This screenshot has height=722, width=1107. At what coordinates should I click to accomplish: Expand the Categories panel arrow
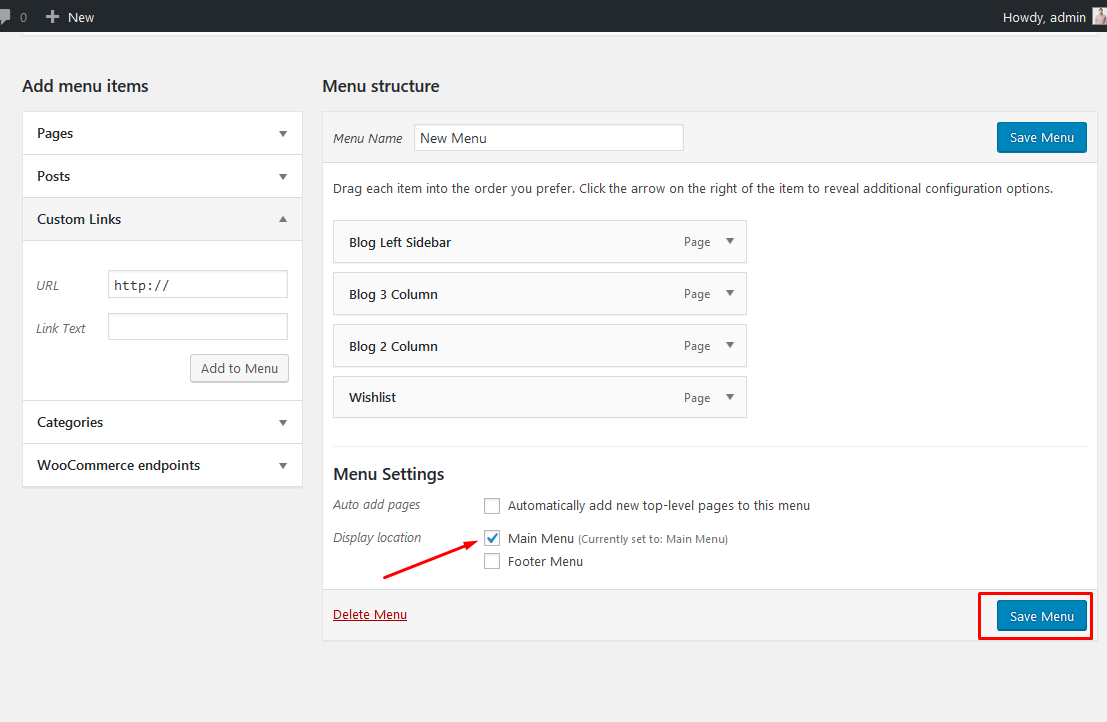pyautogui.click(x=283, y=423)
